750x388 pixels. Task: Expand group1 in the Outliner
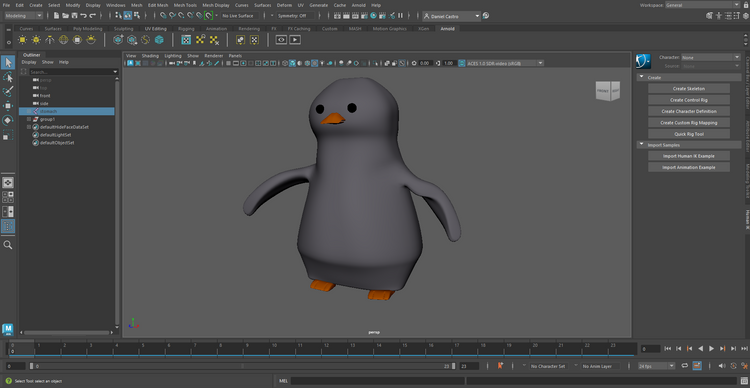(29, 119)
